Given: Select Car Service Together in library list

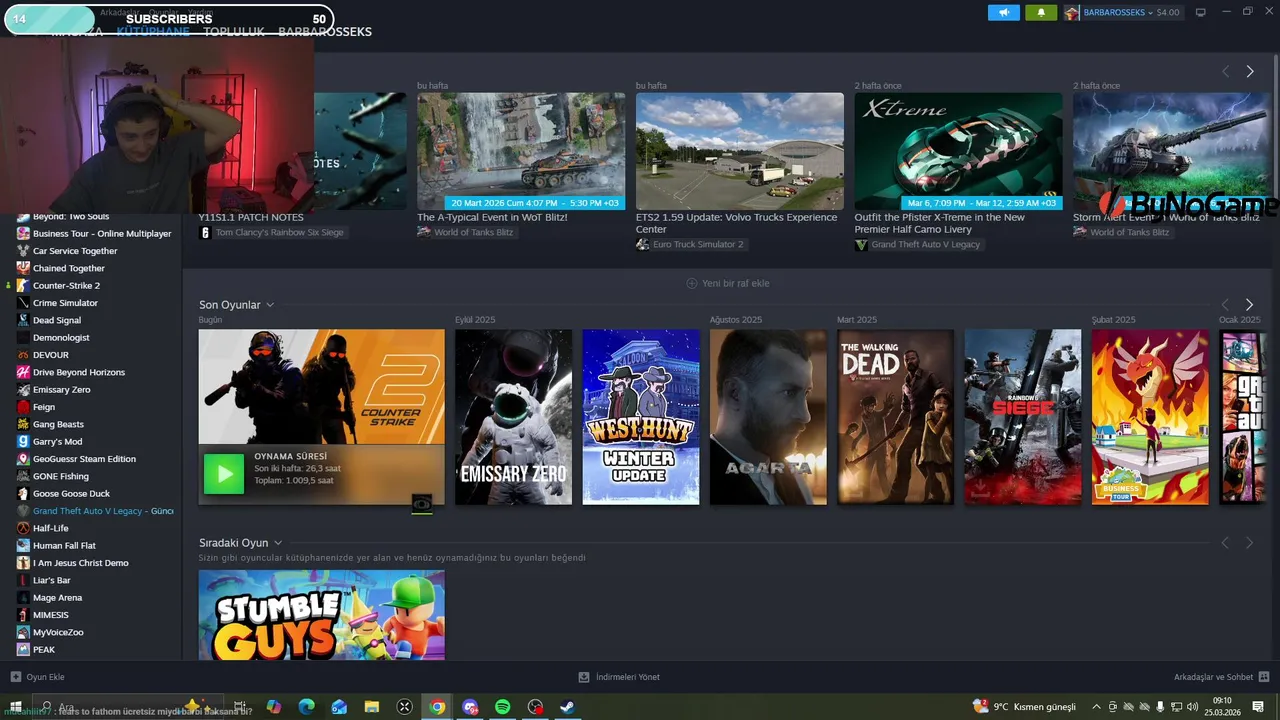Looking at the screenshot, I should tap(75, 251).
